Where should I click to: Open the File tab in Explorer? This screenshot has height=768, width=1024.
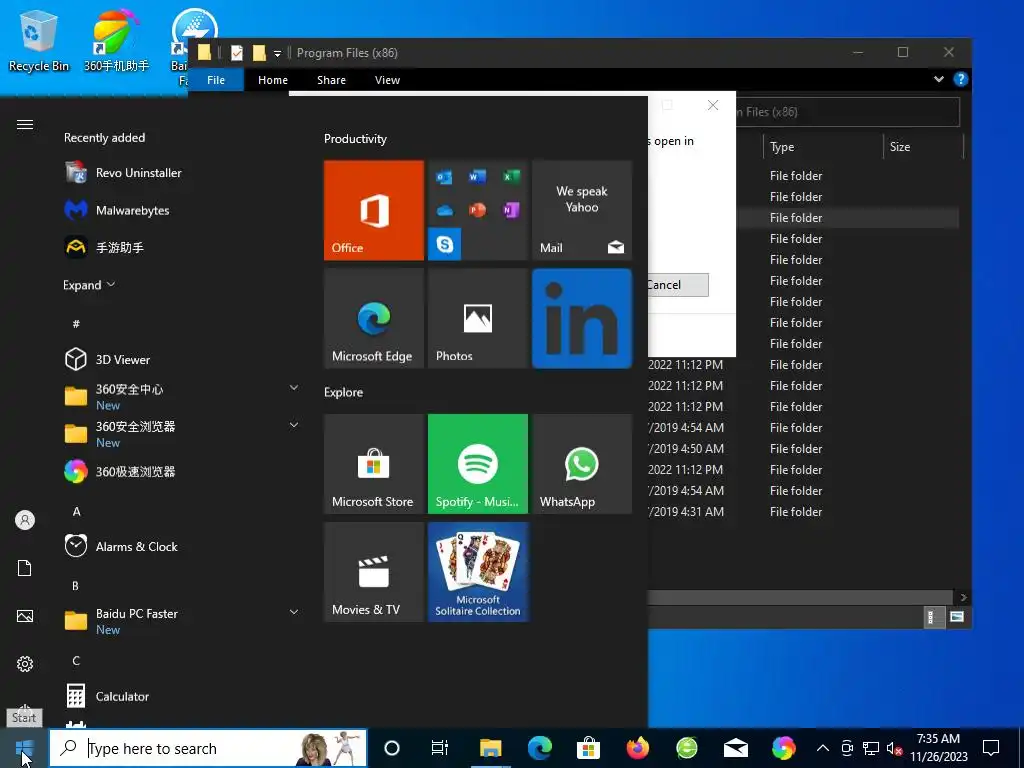pos(216,80)
